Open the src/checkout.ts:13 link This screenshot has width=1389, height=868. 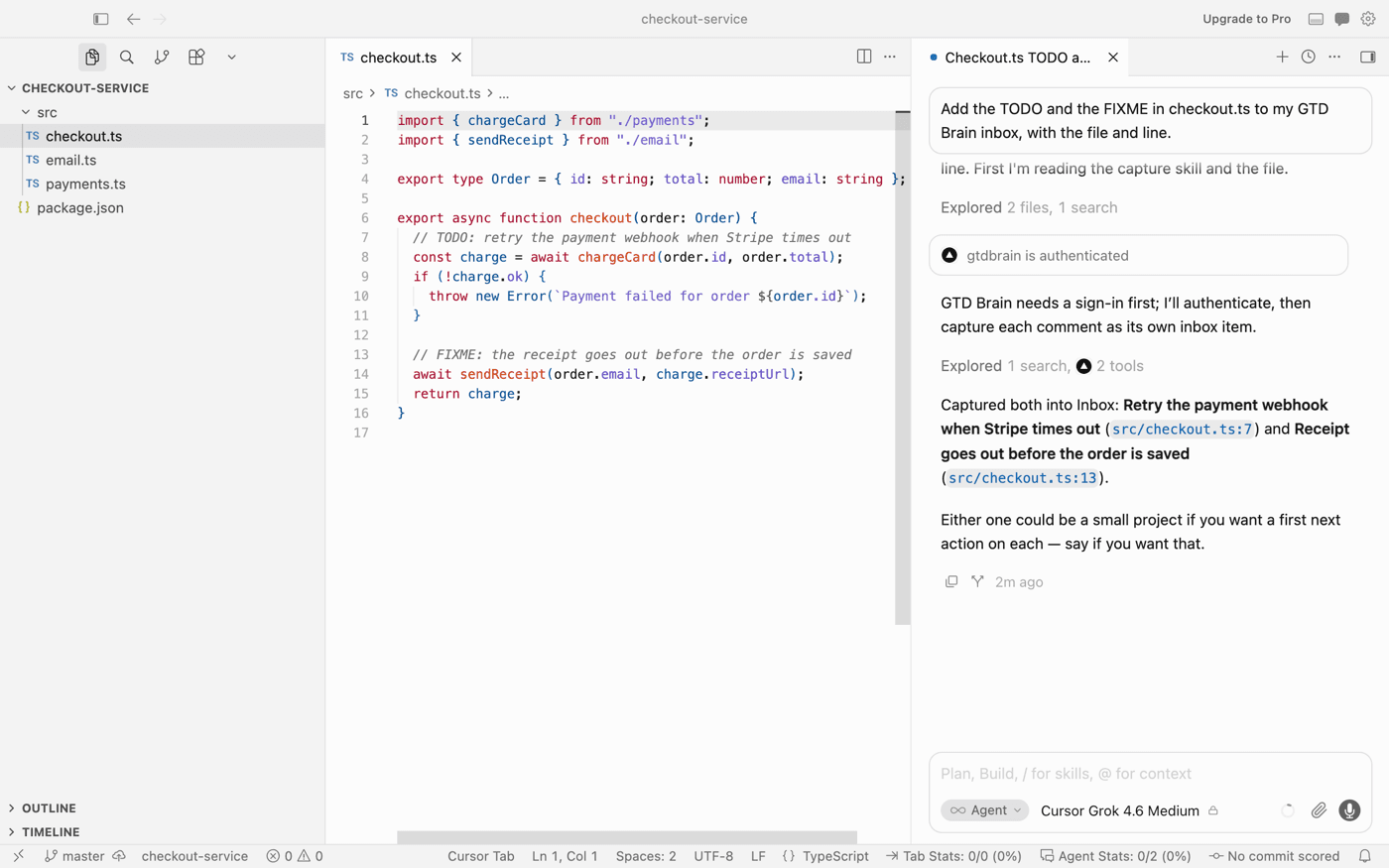[1023, 478]
